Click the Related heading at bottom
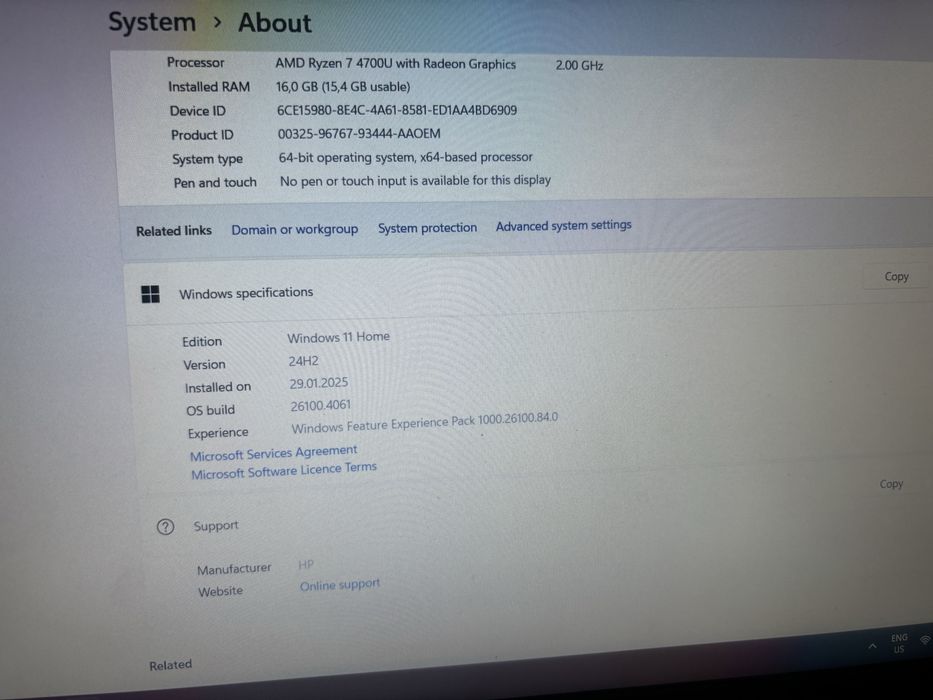The height and width of the screenshot is (700, 933). [170, 665]
